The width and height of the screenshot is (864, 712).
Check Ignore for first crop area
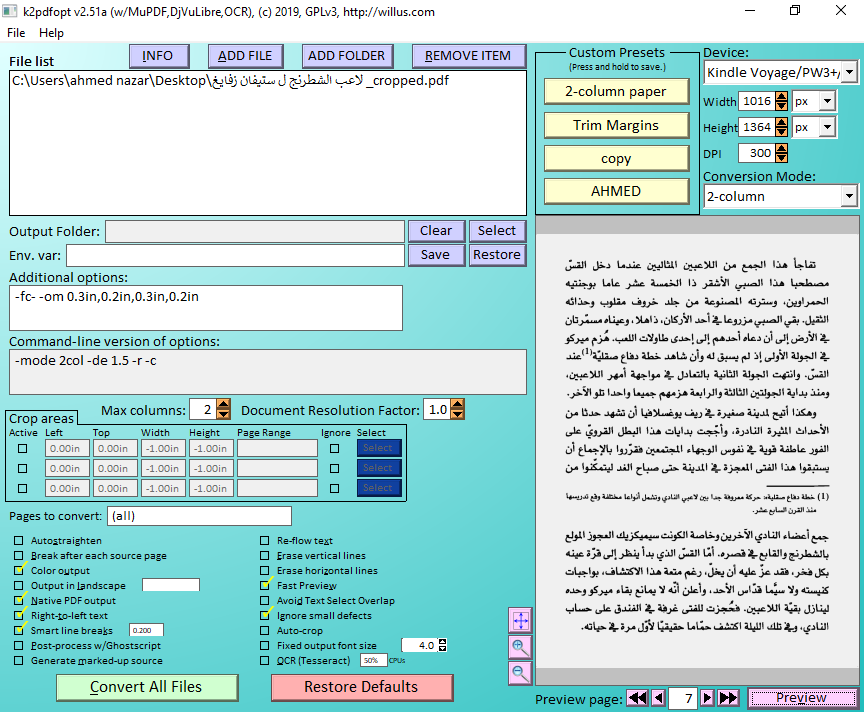click(334, 449)
